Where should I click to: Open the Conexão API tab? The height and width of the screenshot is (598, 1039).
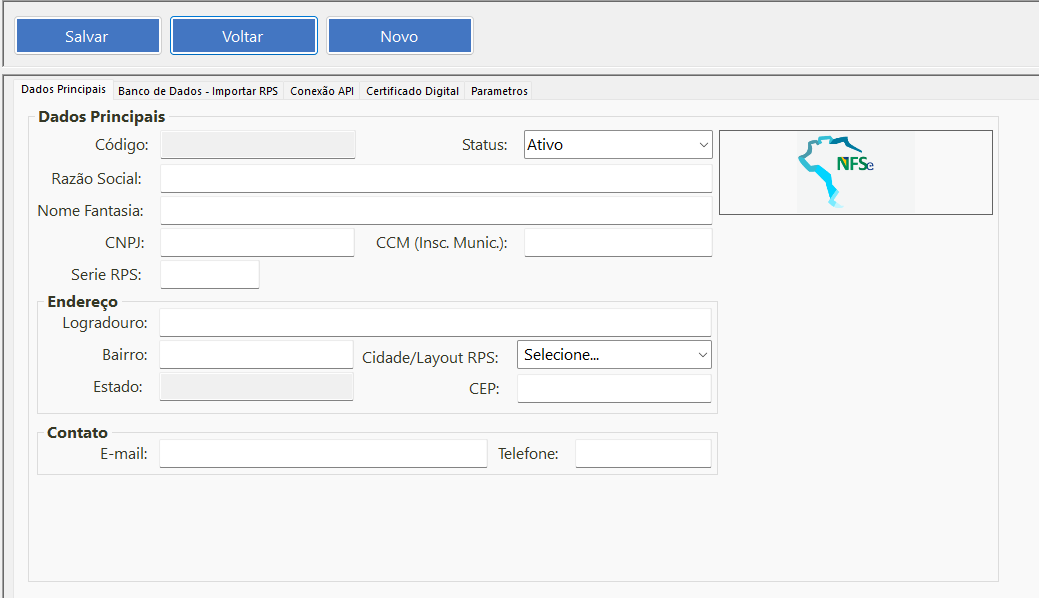(322, 91)
